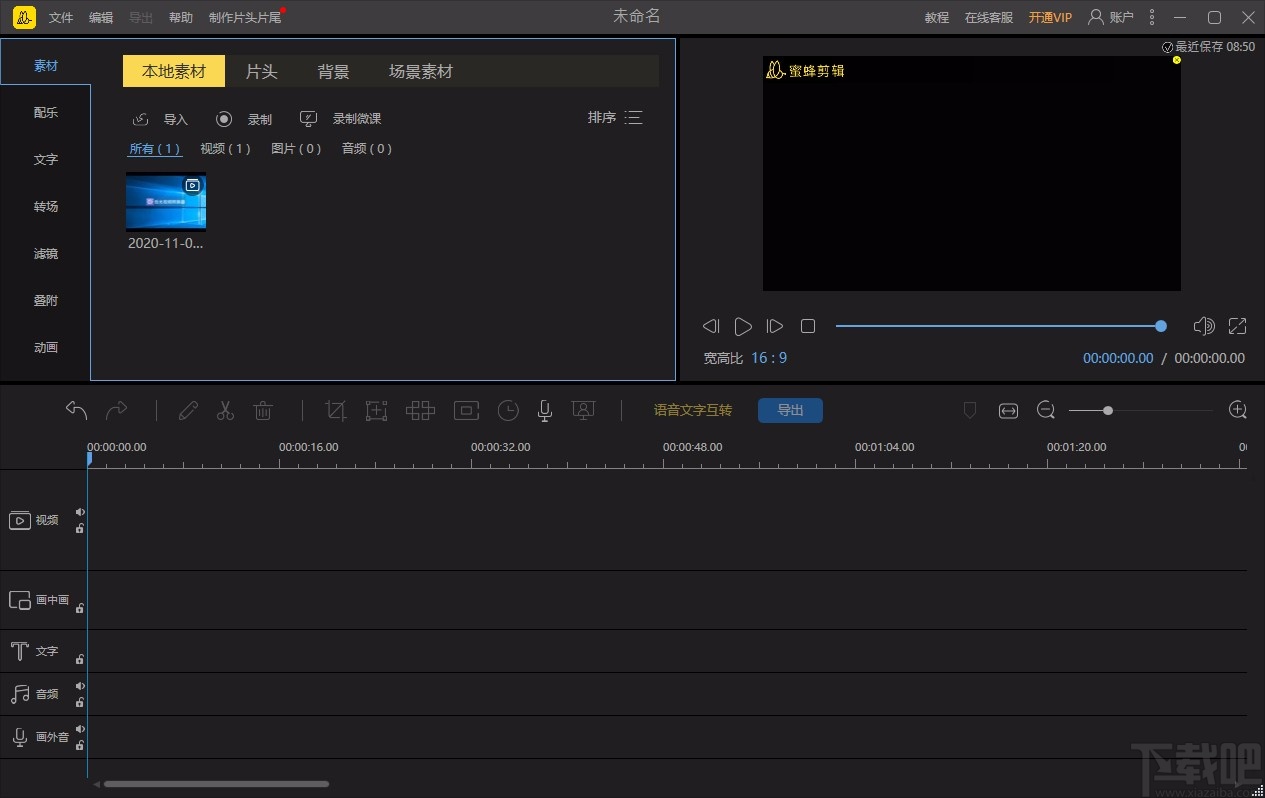Viewport: 1265px width, 798px height.
Task: Click the microphone voice-over record icon
Action: point(545,410)
